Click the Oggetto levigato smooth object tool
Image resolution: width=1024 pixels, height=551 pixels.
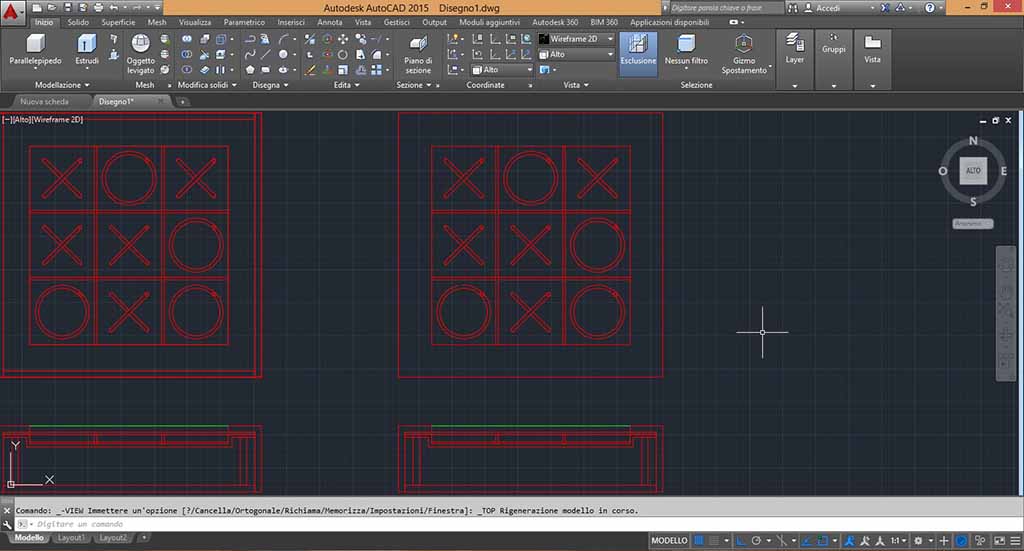coord(140,54)
